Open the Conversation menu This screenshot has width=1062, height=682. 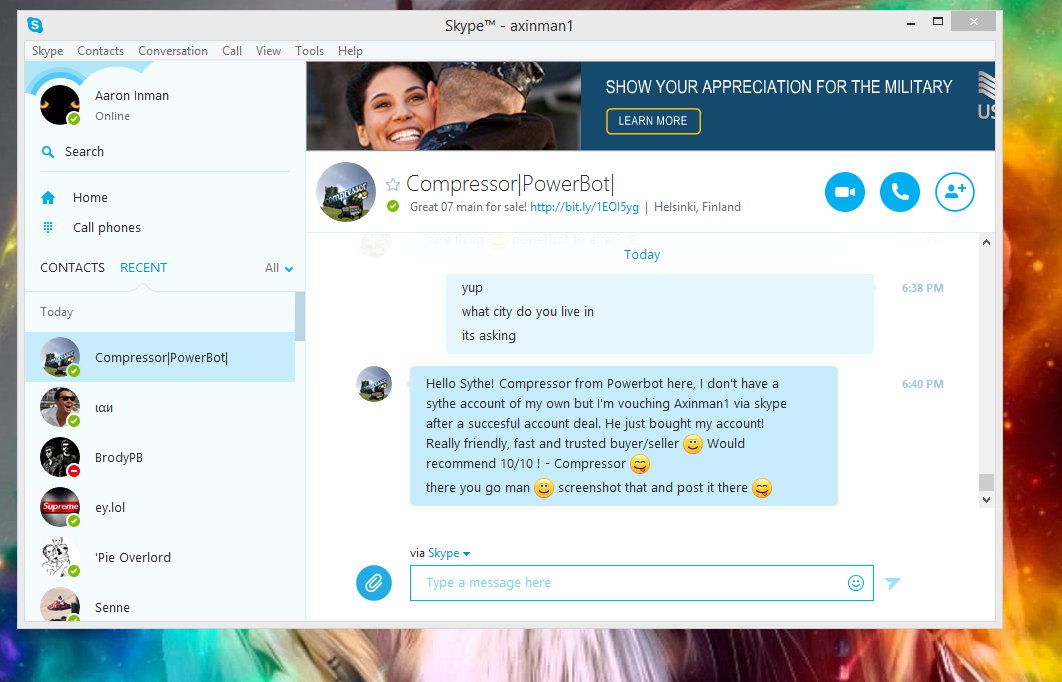point(173,51)
